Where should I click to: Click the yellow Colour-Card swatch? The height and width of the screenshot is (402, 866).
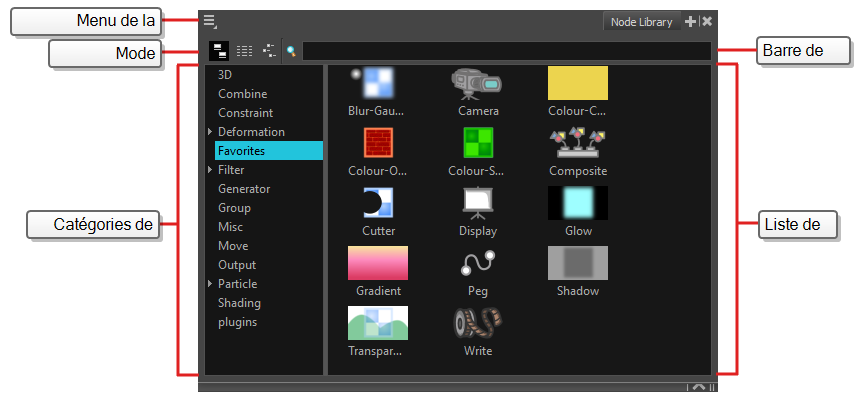(x=577, y=84)
